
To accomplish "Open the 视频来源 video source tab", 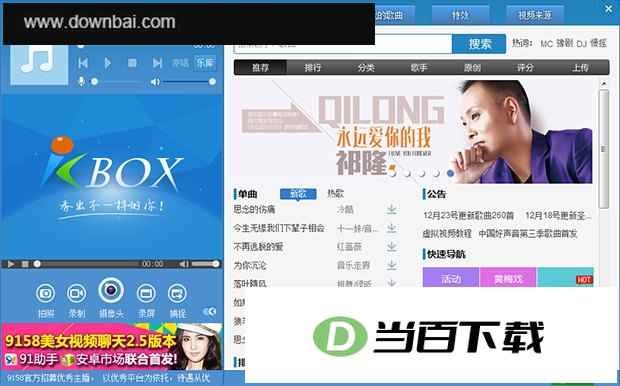I will tap(535, 15).
